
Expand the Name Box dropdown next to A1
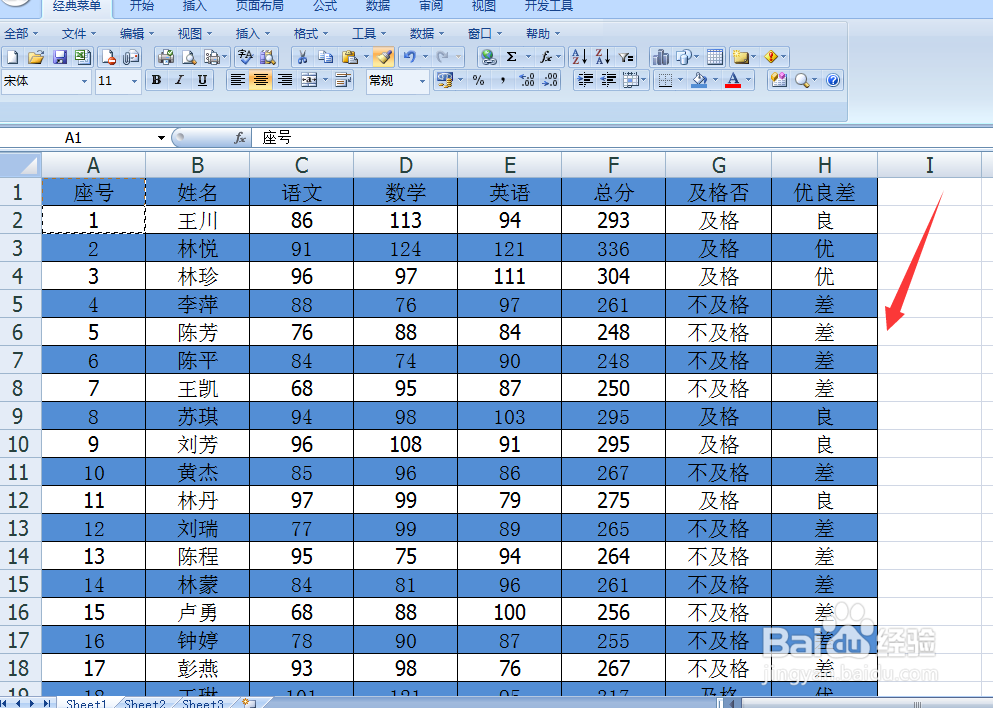coord(161,138)
